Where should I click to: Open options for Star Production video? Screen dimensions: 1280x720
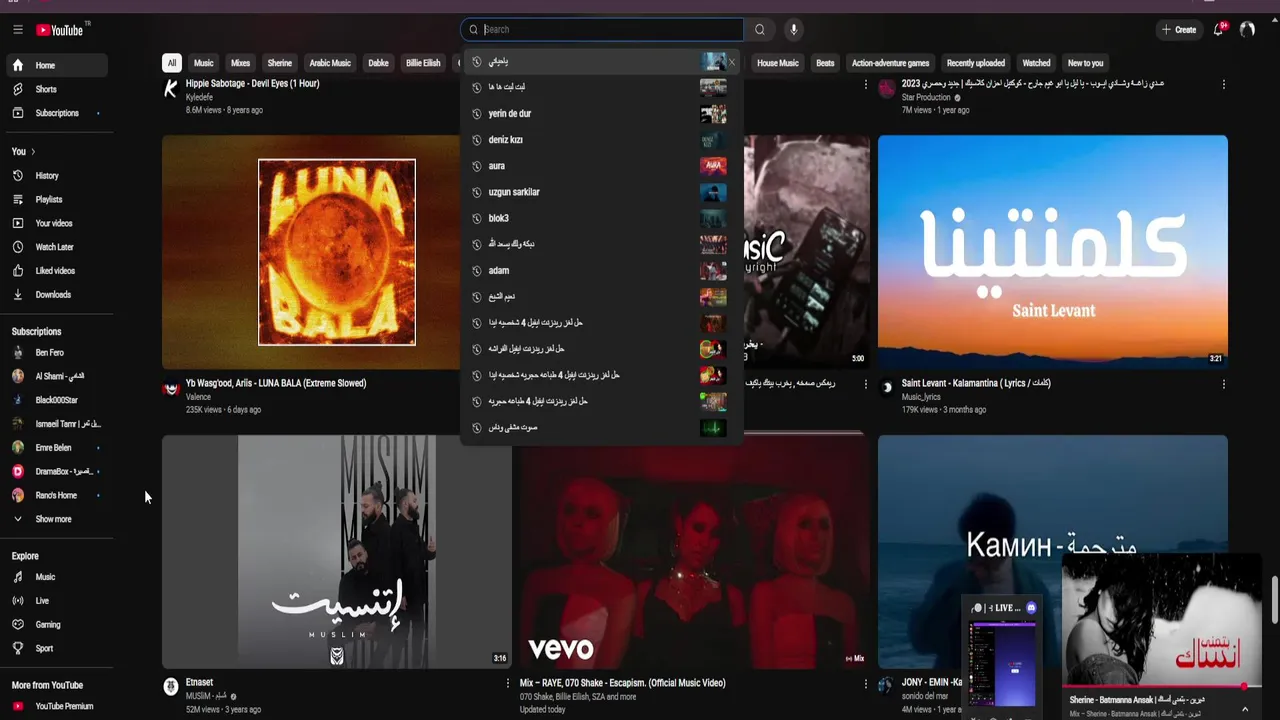point(1224,85)
